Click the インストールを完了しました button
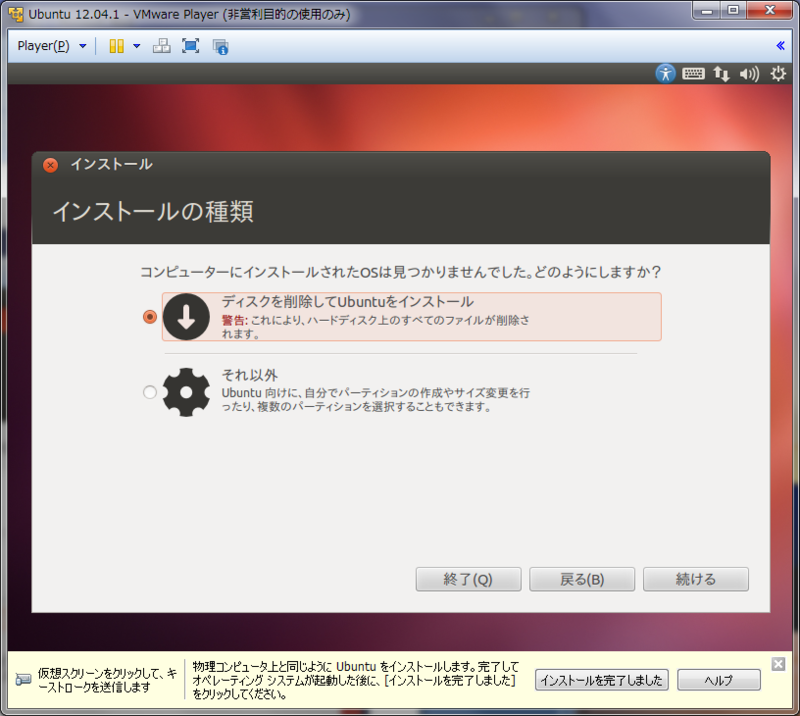800x716 pixels. coord(604,680)
